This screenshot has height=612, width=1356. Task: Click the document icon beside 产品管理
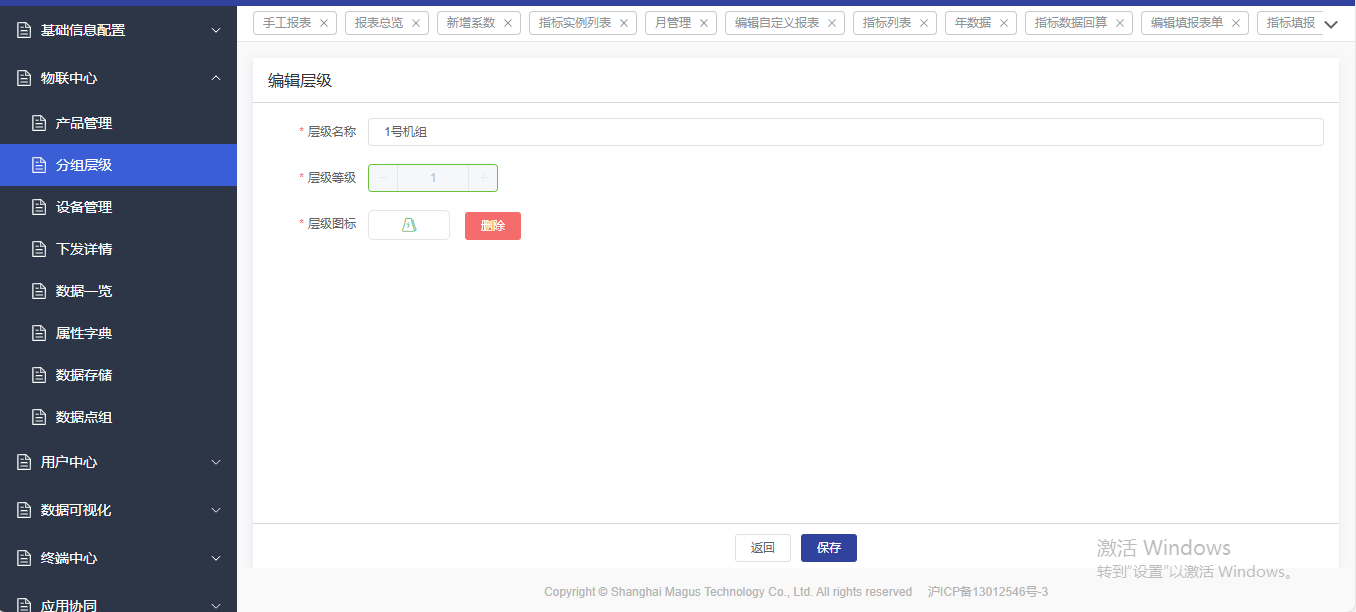coord(39,123)
